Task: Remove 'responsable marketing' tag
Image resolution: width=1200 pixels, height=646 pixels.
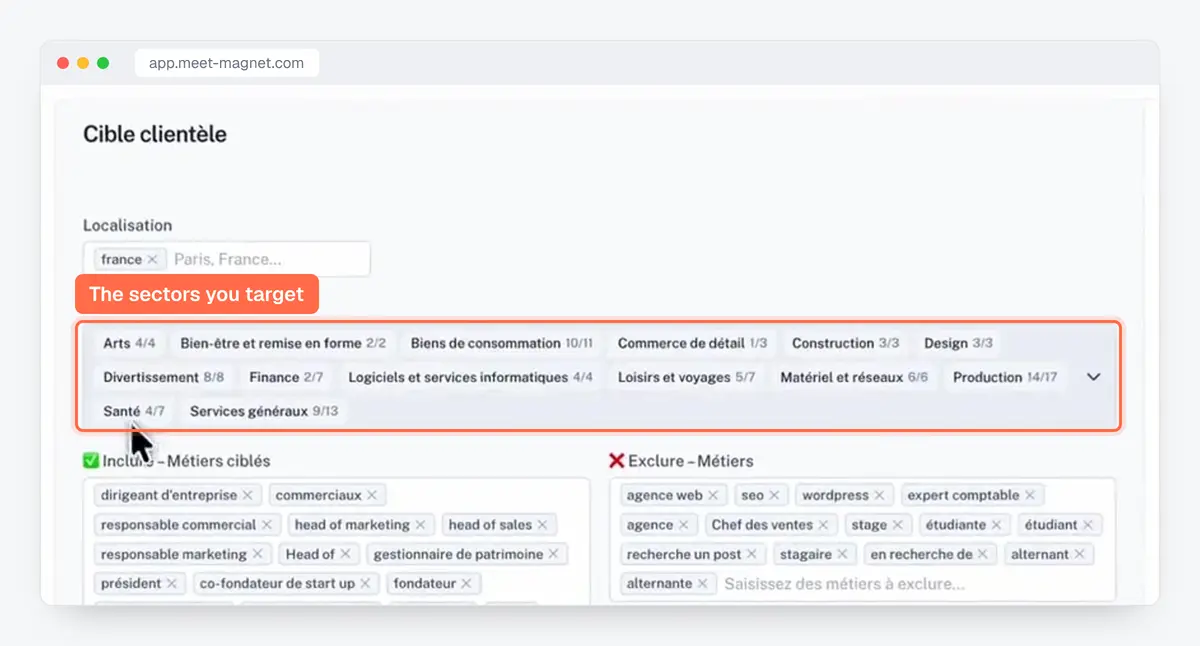Action: click(257, 554)
